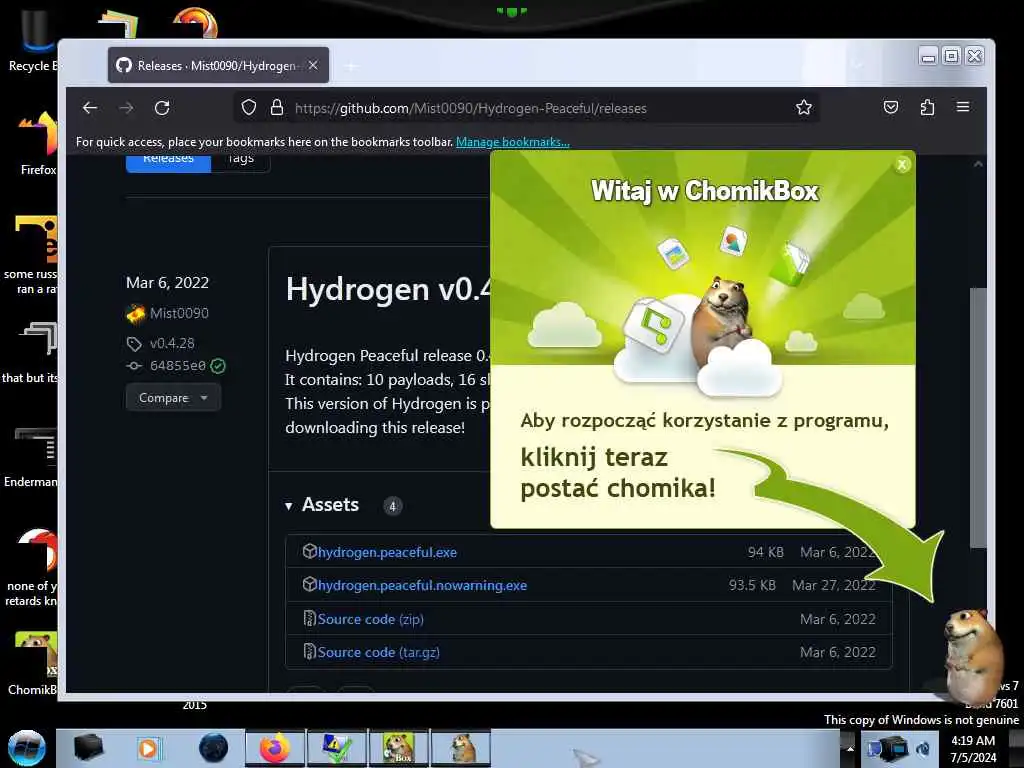
Task: Switch to the Tags tab on GitHub
Action: (x=241, y=161)
